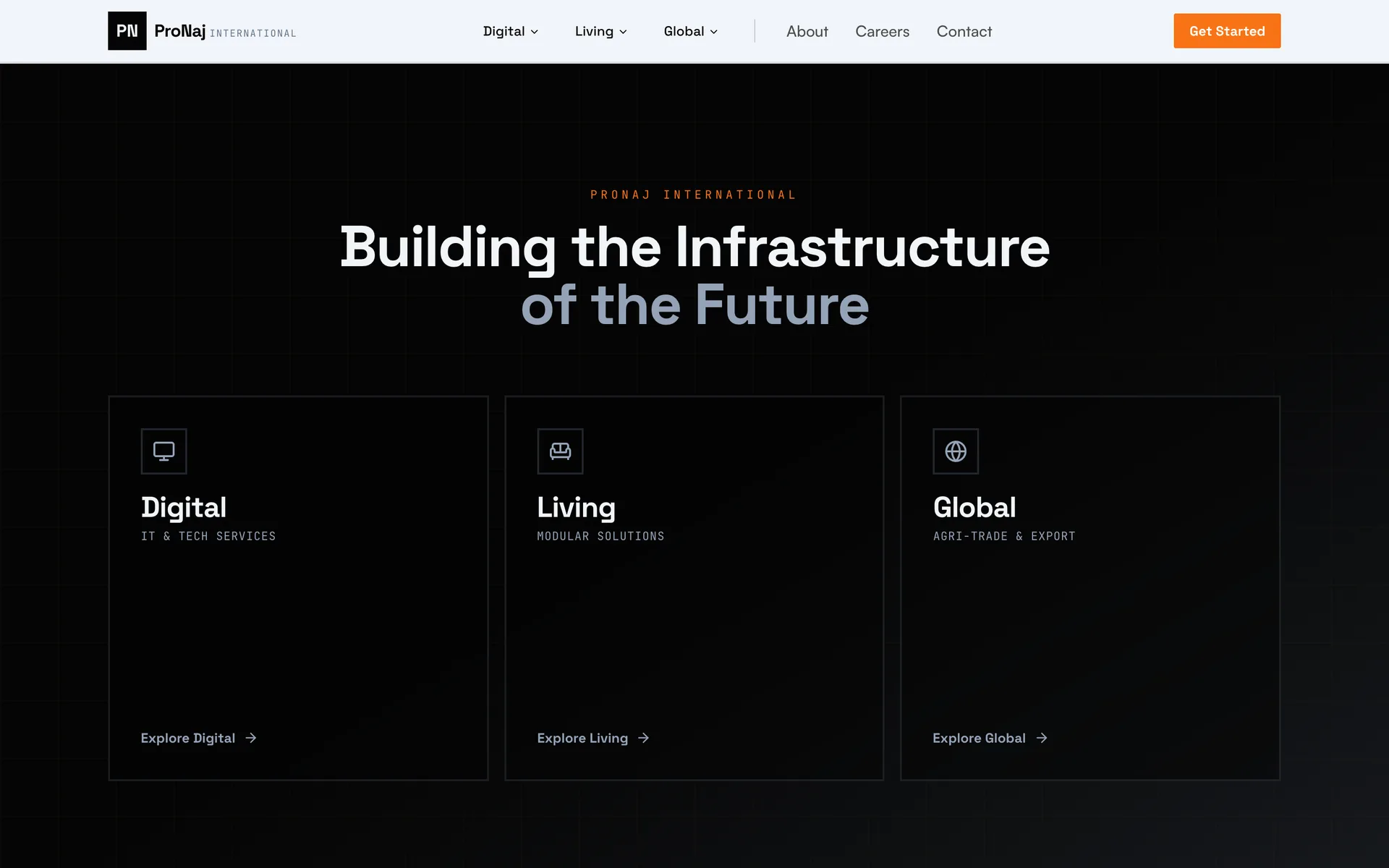
Task: Click the PN logo square icon
Action: 127,31
